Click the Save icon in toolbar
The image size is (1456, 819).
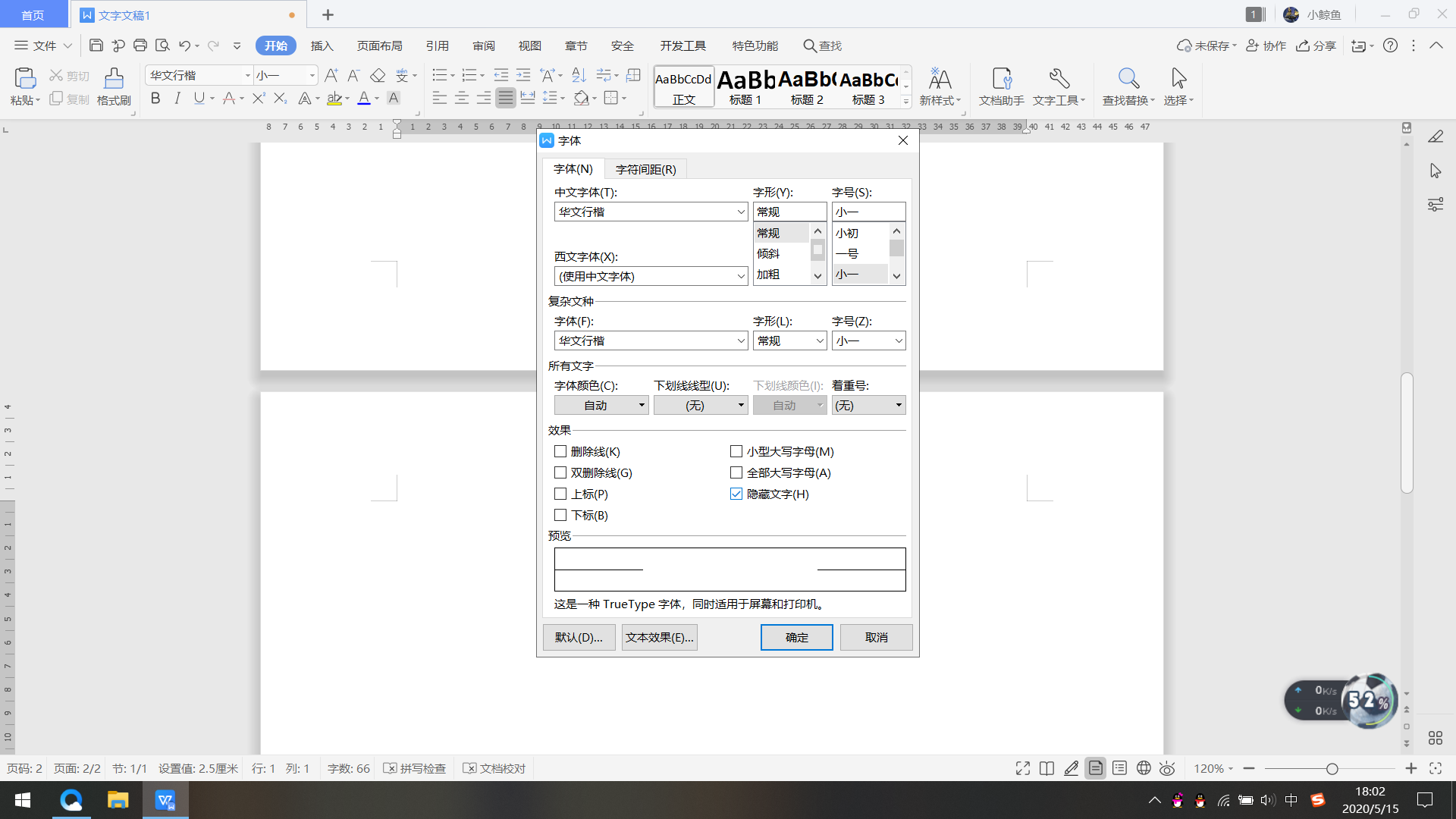click(x=96, y=45)
